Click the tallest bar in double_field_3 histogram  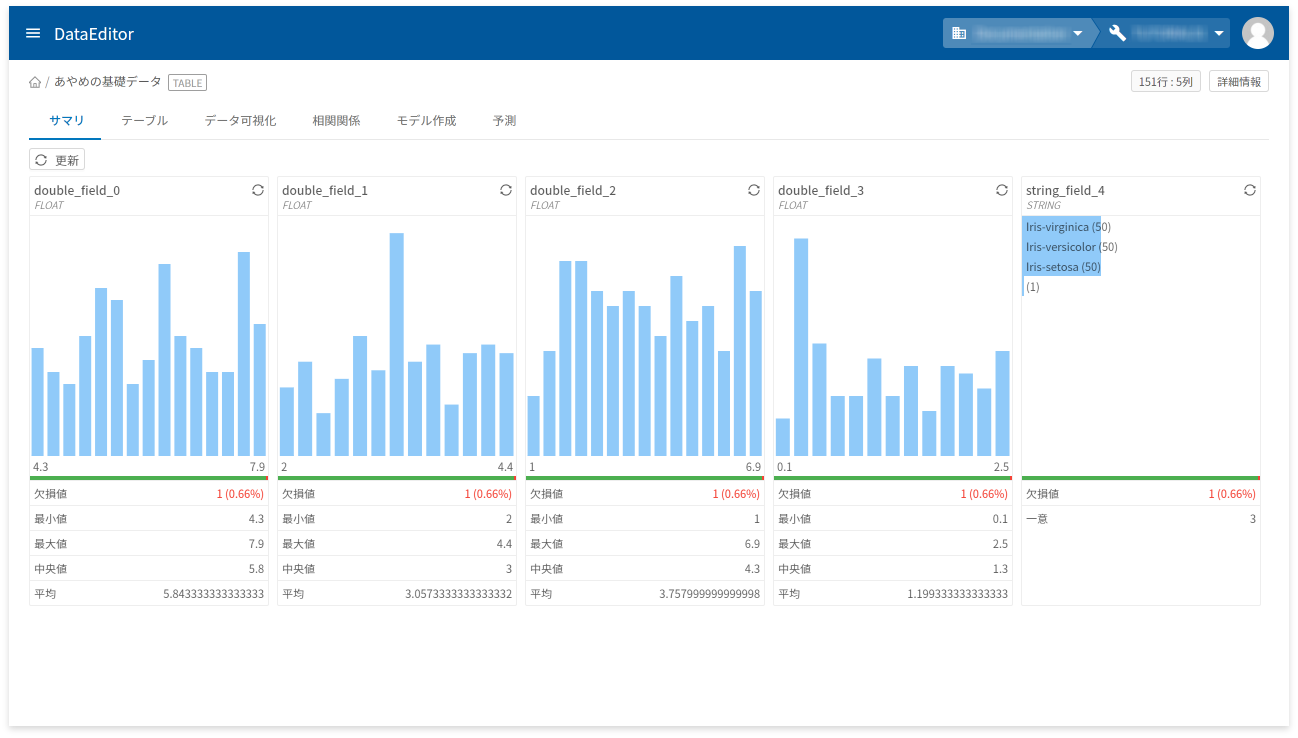[801, 347]
